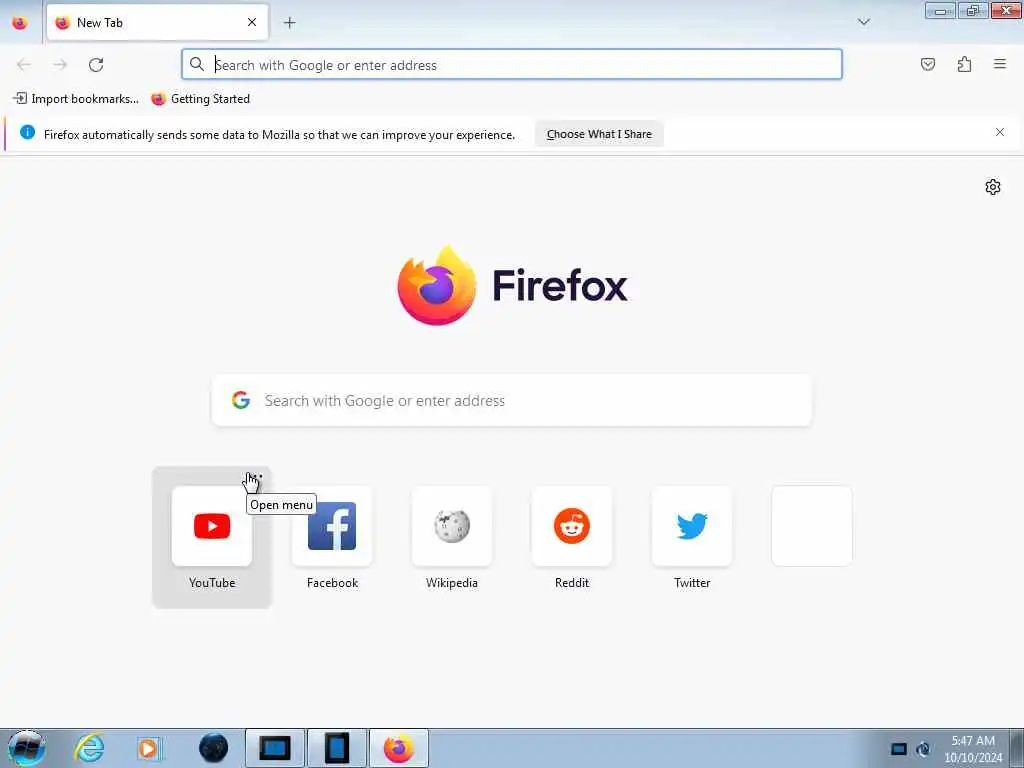Image resolution: width=1024 pixels, height=768 pixels.
Task: Select the New Tab tab
Action: coord(157,22)
